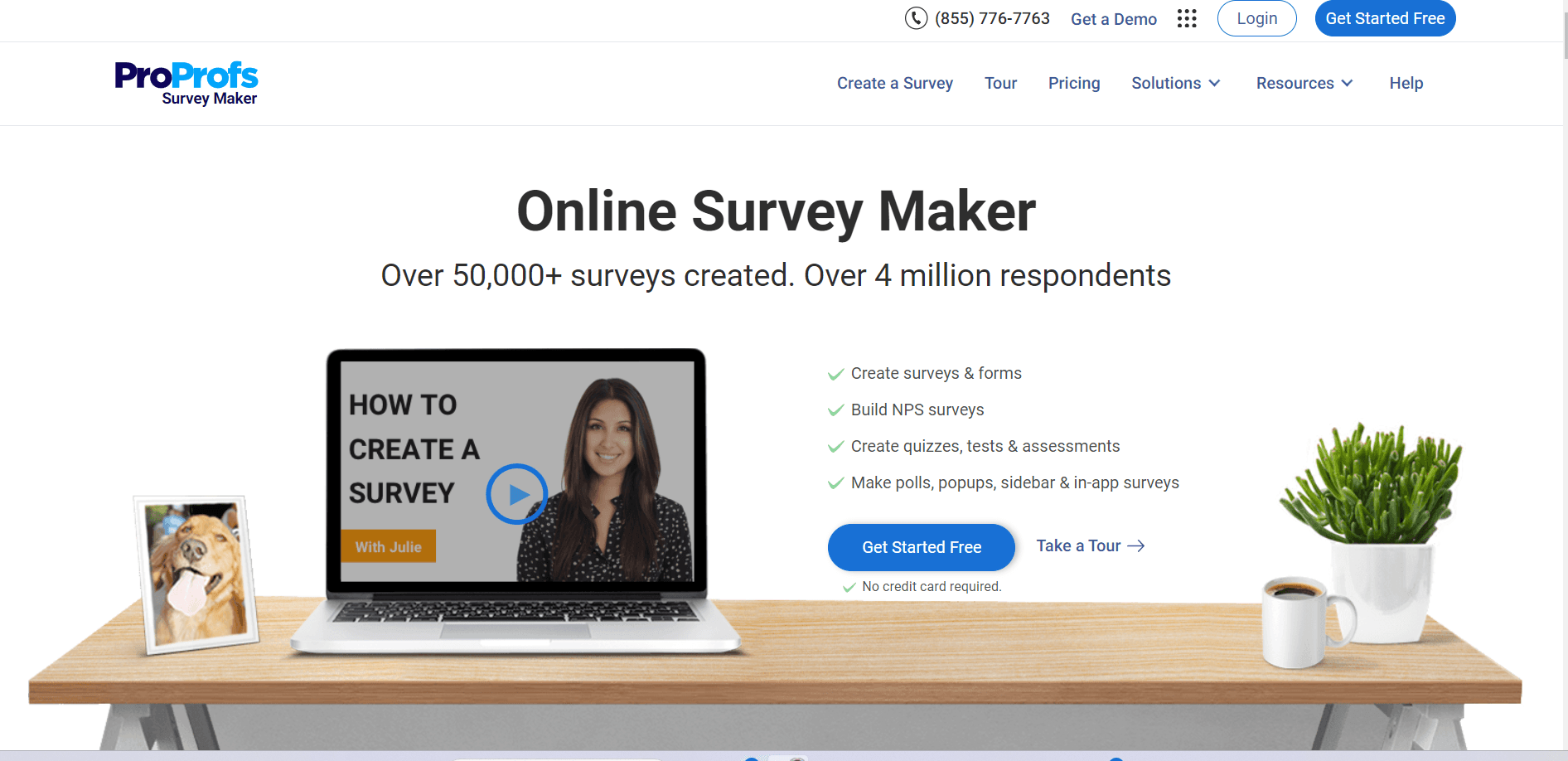Click 'Make polls, popups, sidebar & in-app surveys'
The width and height of the screenshot is (1568, 761).
tap(1015, 482)
